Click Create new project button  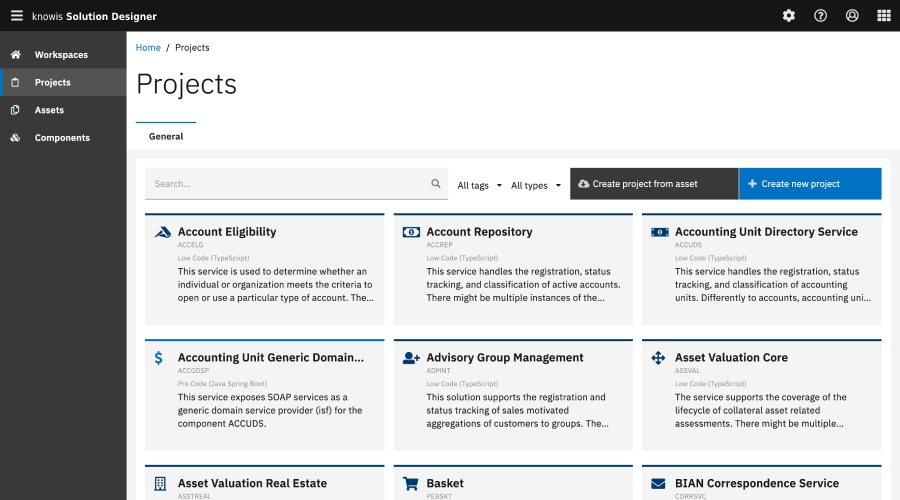click(x=810, y=184)
